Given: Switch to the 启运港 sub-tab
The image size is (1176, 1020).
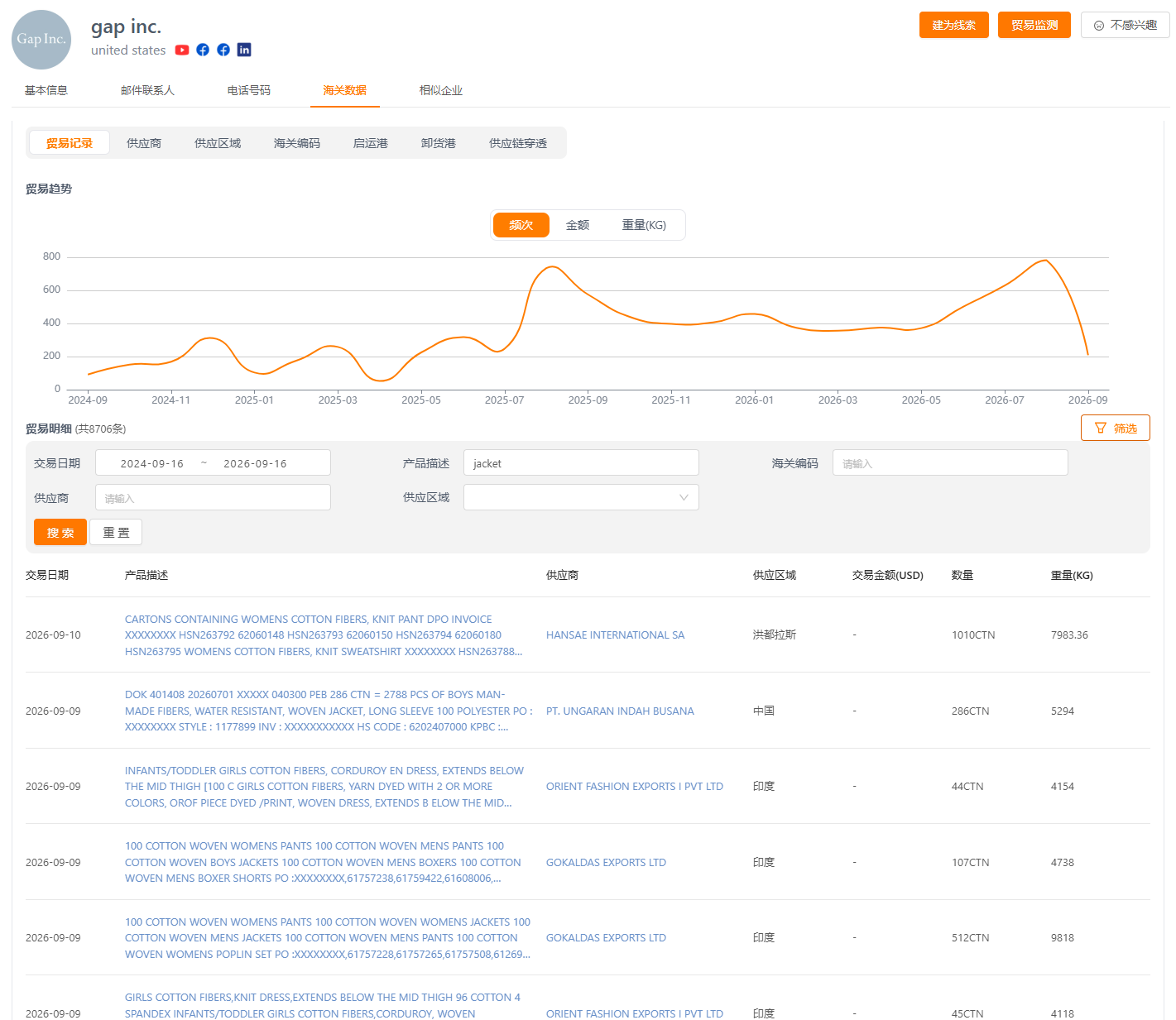Looking at the screenshot, I should (371, 143).
